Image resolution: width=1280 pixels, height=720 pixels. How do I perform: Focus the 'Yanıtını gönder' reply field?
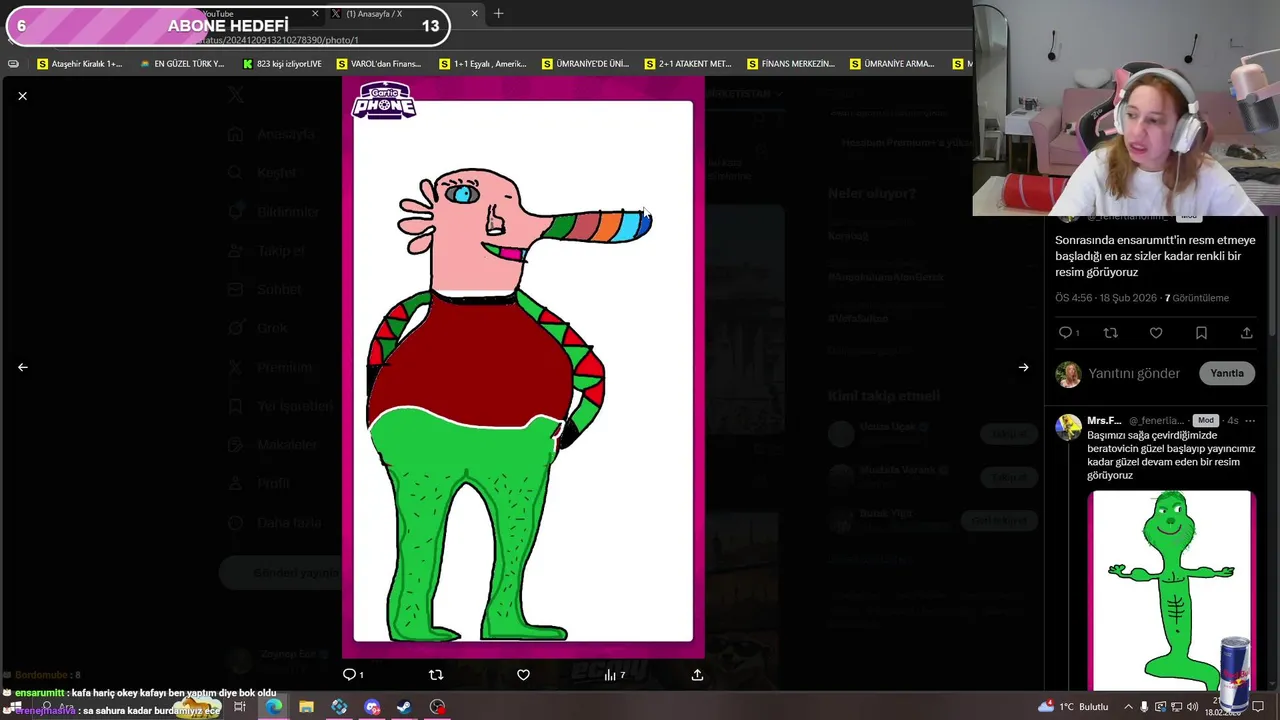pyautogui.click(x=1134, y=373)
